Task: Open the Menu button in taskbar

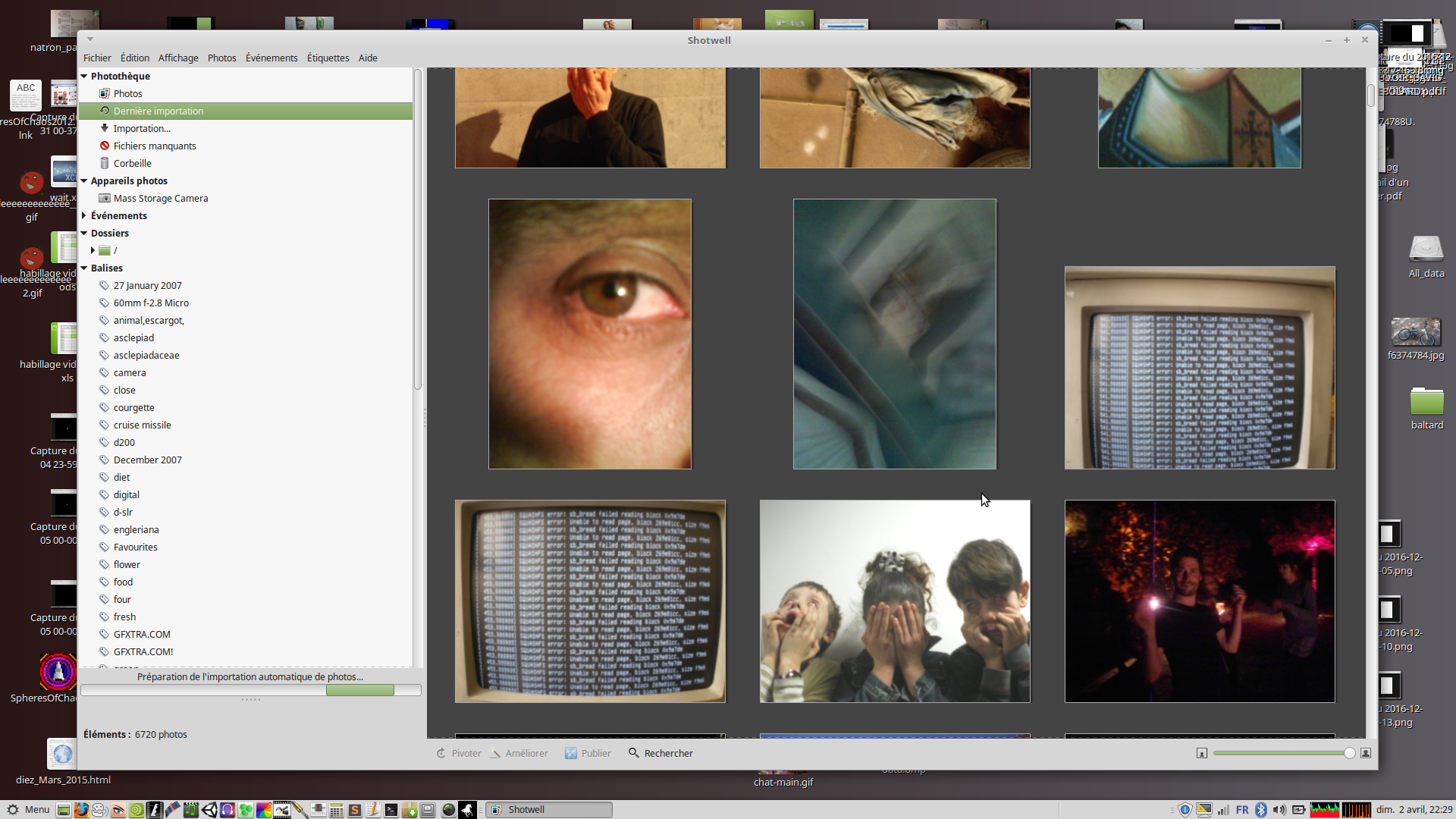Action: (28, 809)
